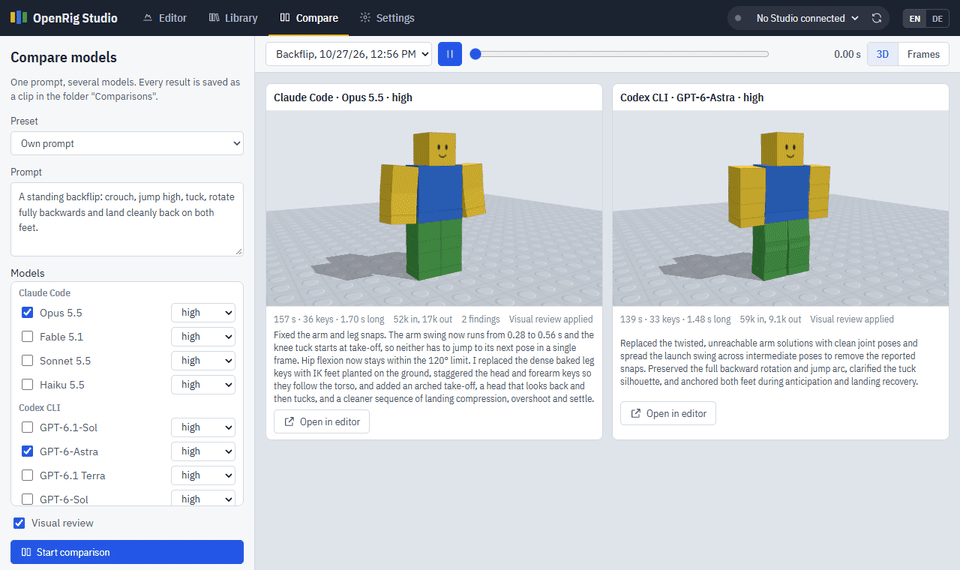This screenshot has width=960, height=570.
Task: Click the 'Compare models' heading
Action: pos(64,57)
